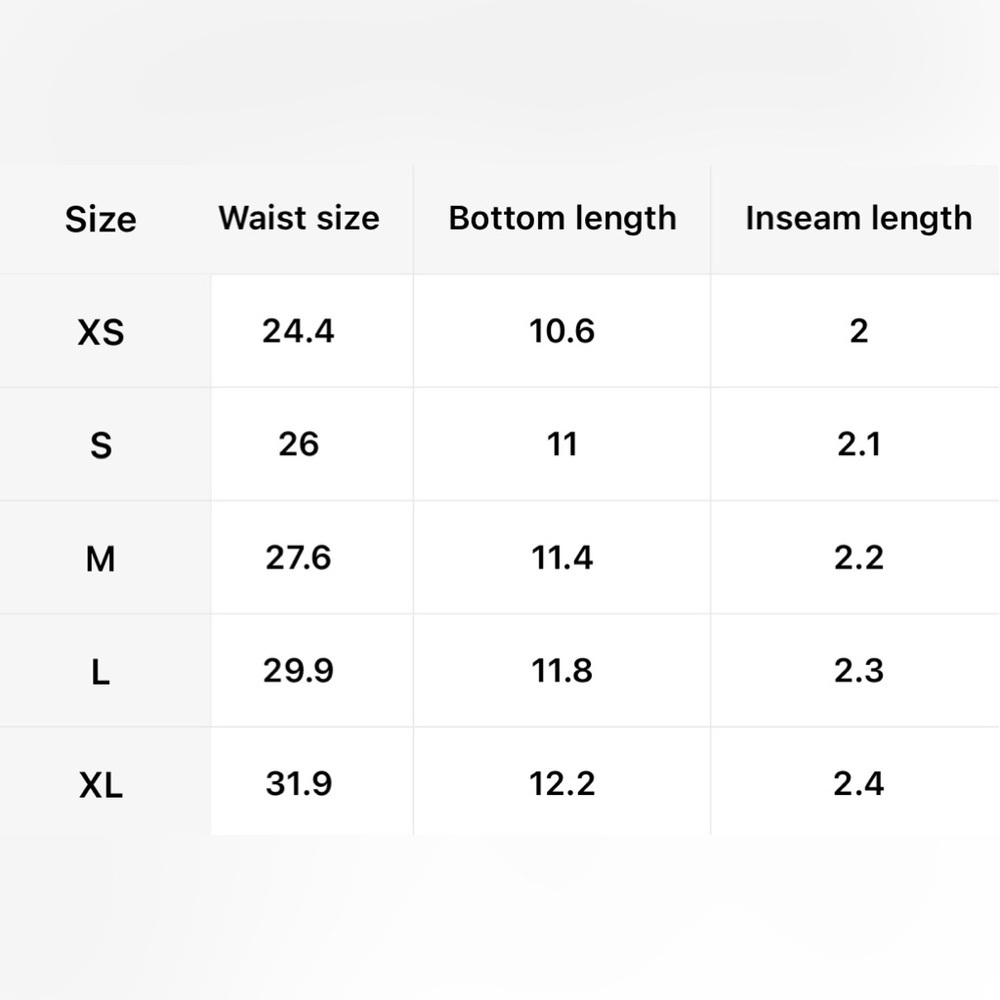Image resolution: width=1000 pixels, height=1000 pixels.
Task: Choose the XS size row label
Action: tap(101, 332)
